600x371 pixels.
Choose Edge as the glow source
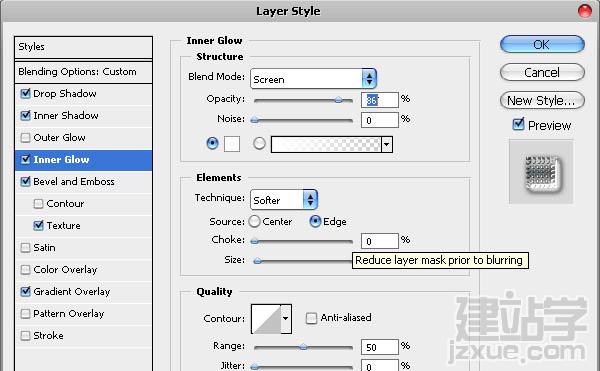click(315, 221)
